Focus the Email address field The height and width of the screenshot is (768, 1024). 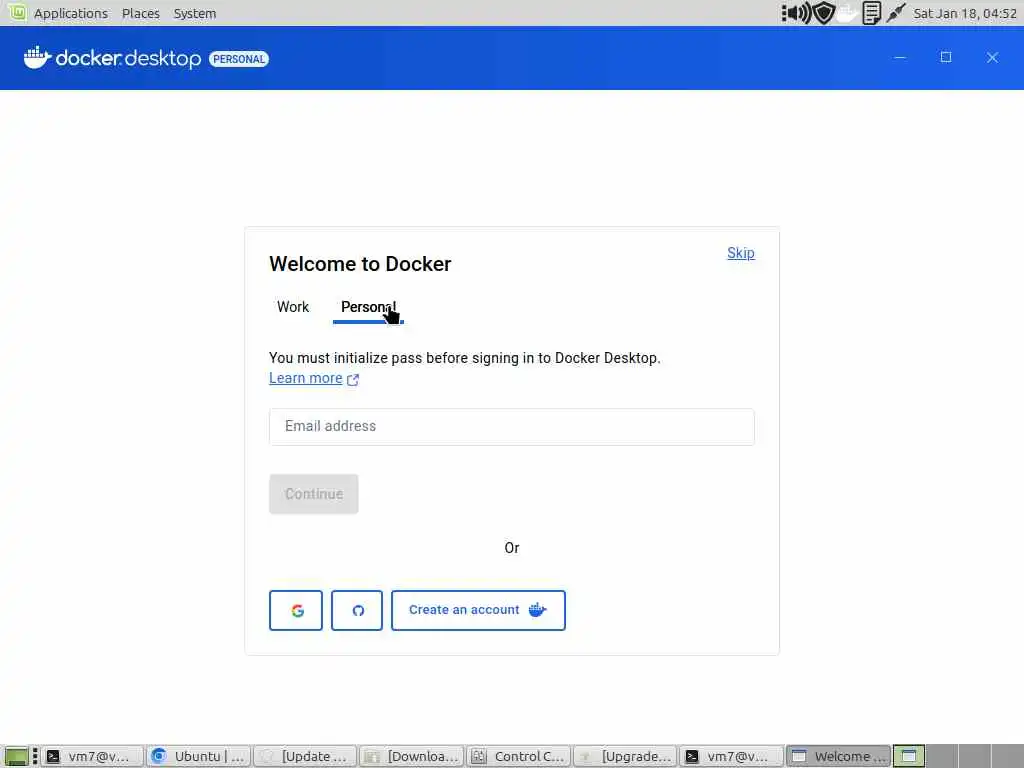click(511, 426)
